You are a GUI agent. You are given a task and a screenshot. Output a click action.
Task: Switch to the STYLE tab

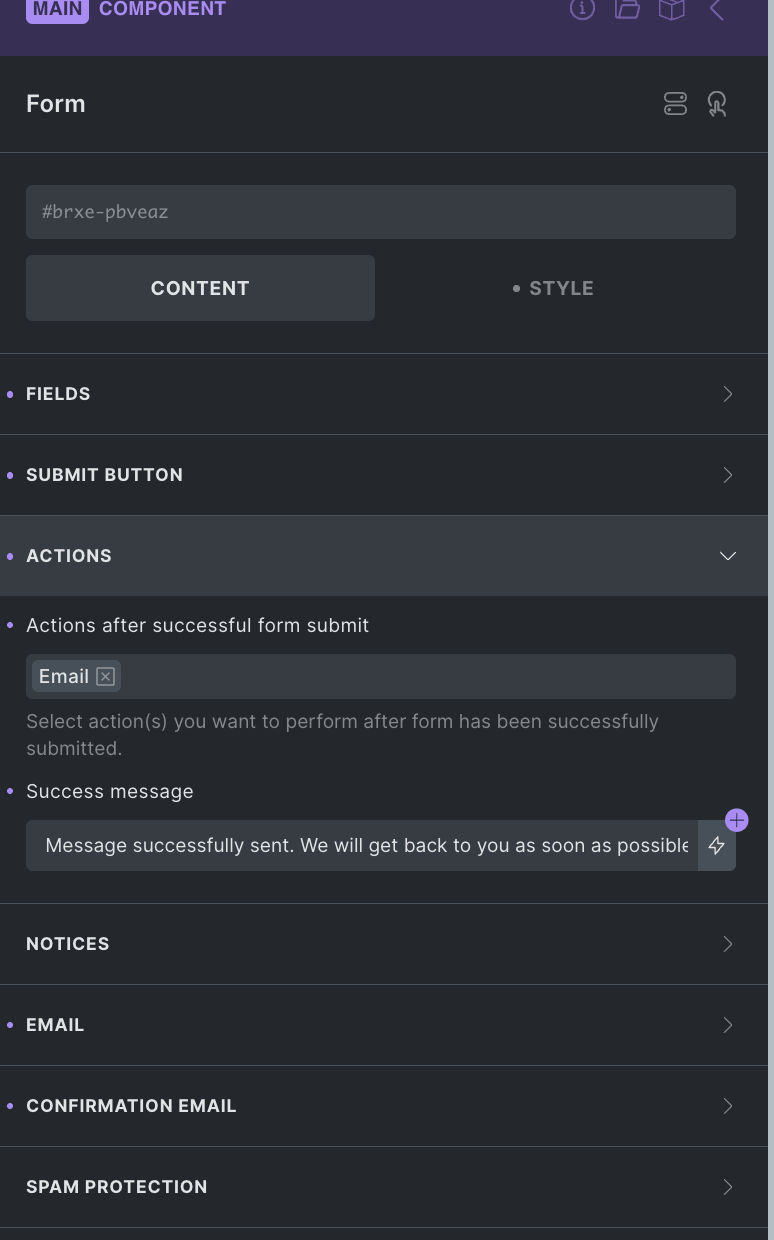pos(555,288)
